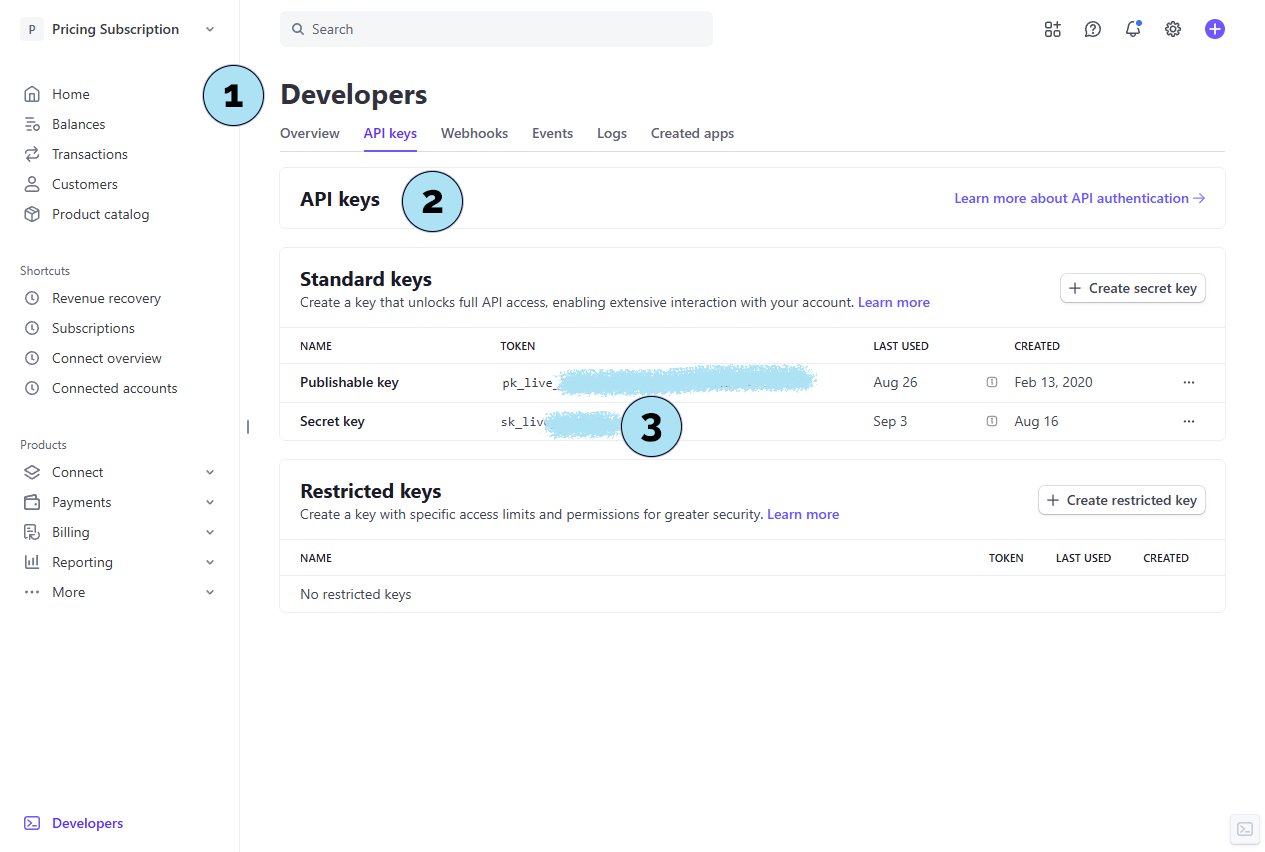Image resolution: width=1265 pixels, height=852 pixels.
Task: Open more options for Secret key
Action: pos(1189,421)
